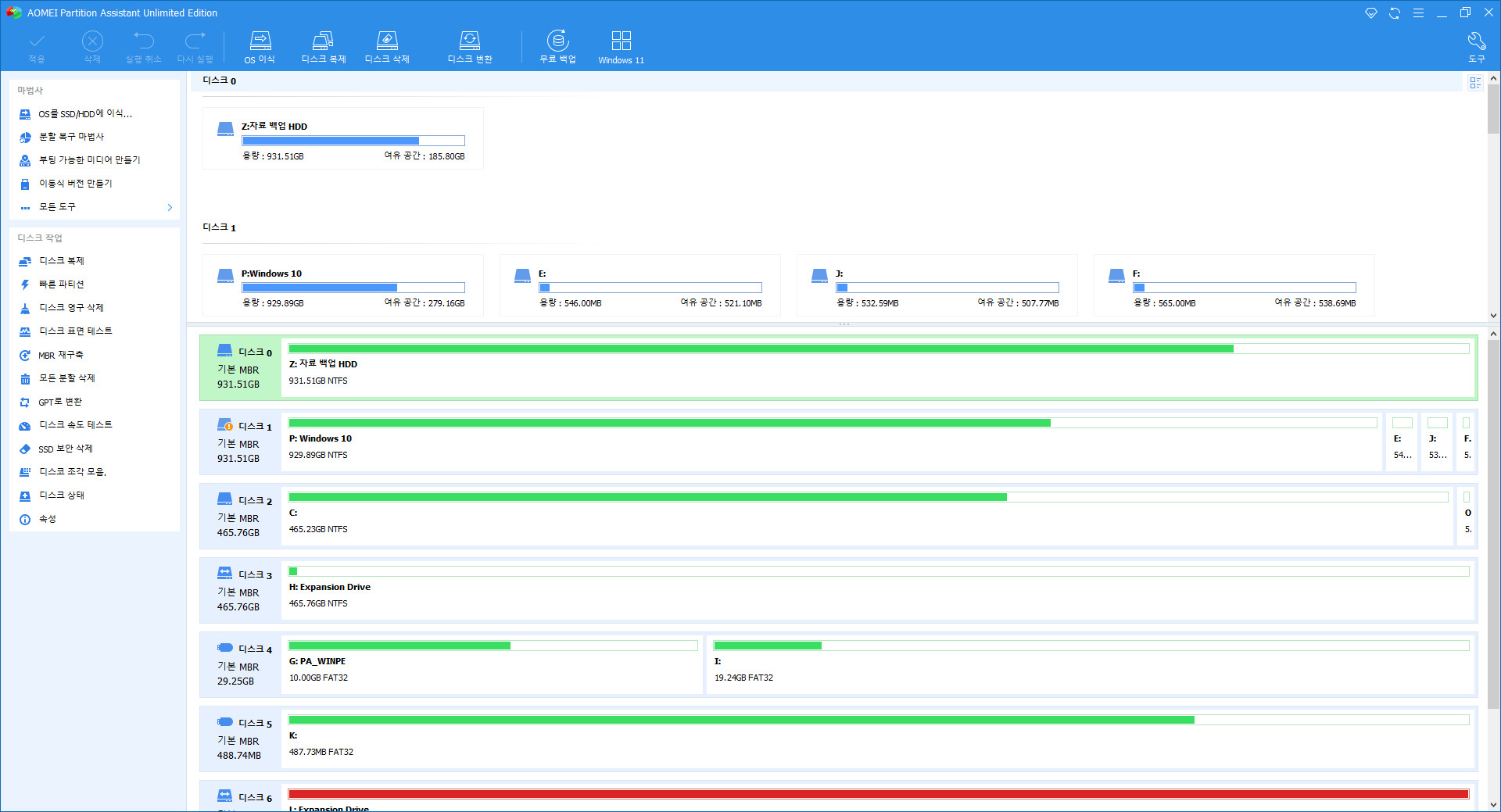Select P:Windows 10 partition card
Image resolution: width=1501 pixels, height=812 pixels.
342,285
